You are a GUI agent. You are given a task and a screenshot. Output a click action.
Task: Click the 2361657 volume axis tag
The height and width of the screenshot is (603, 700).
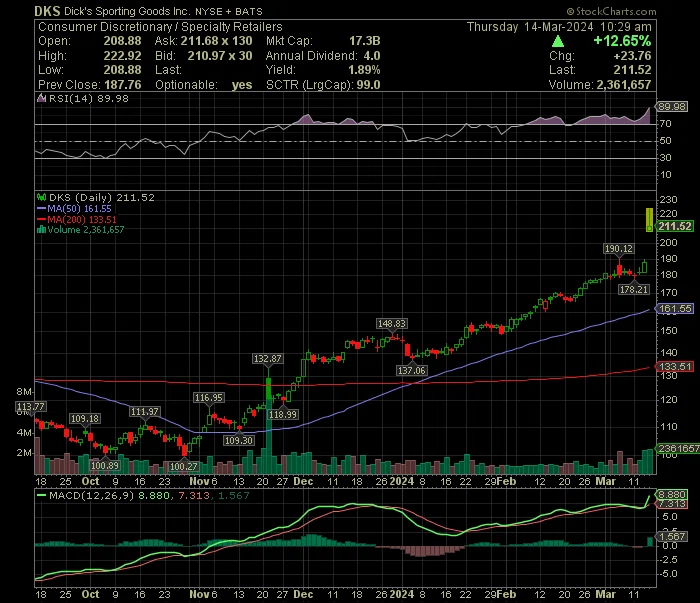[677, 448]
